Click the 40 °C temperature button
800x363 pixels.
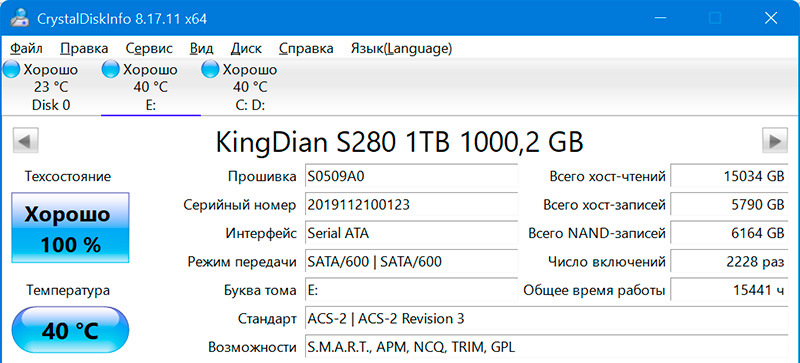[70, 330]
